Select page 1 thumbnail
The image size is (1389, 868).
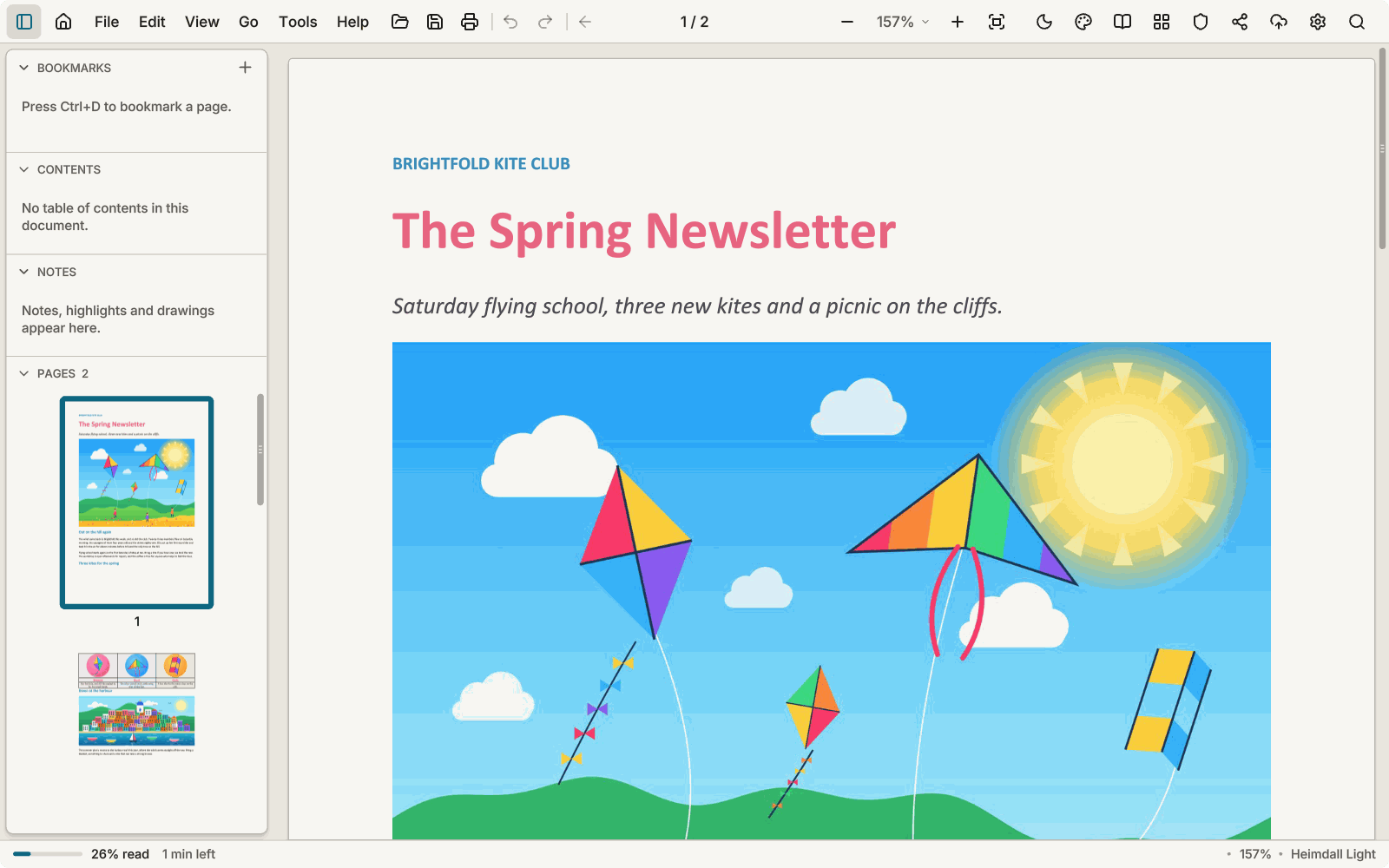tap(137, 503)
